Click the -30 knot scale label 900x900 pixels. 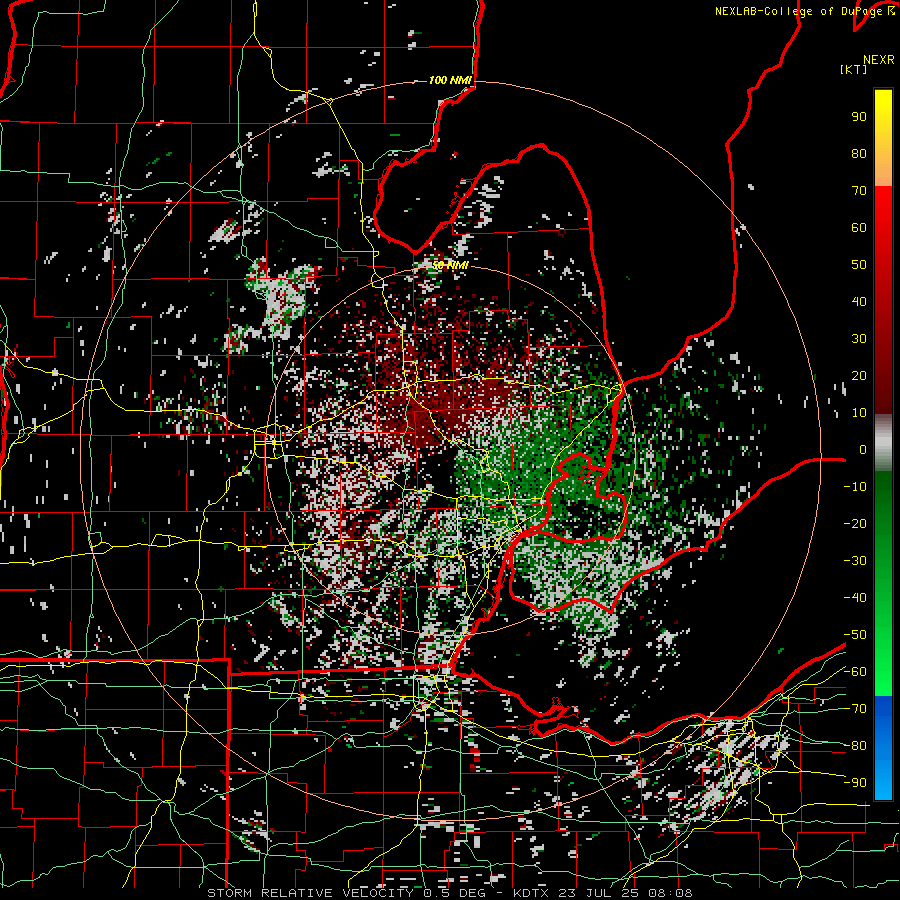tap(855, 561)
